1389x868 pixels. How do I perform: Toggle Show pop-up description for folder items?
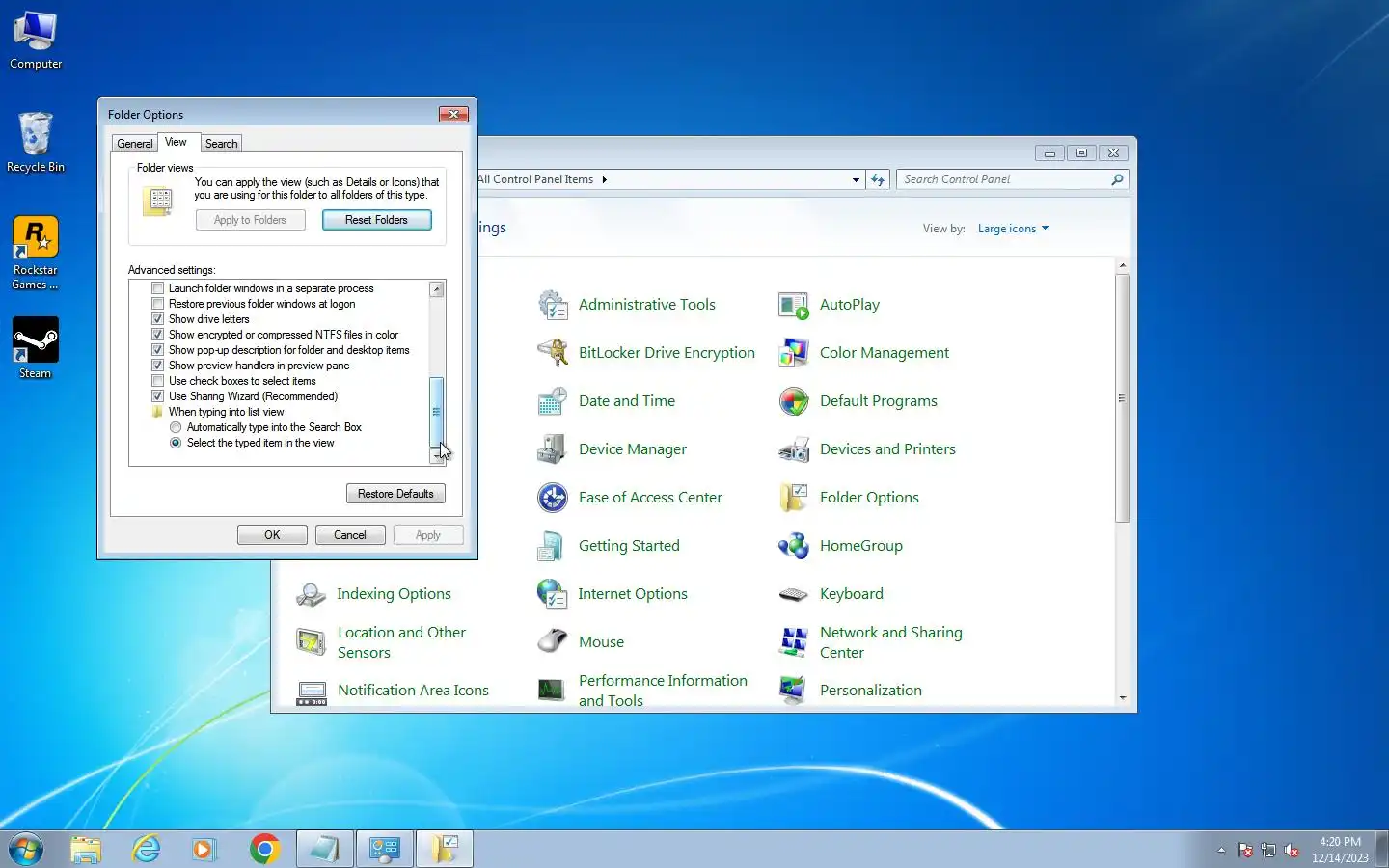tap(158, 350)
